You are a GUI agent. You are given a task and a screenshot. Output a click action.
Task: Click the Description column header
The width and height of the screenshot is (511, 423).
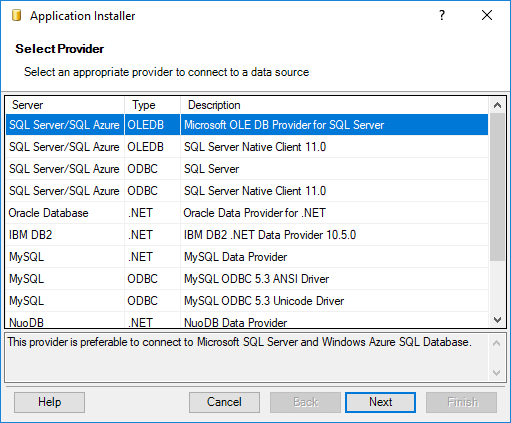334,105
